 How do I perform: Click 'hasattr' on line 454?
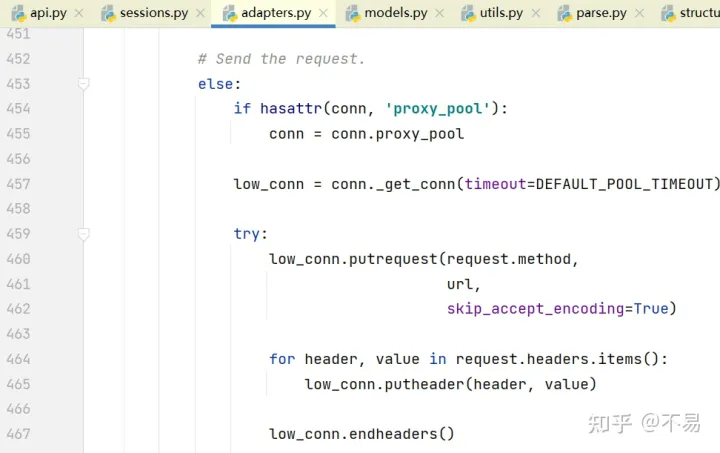[291, 109]
